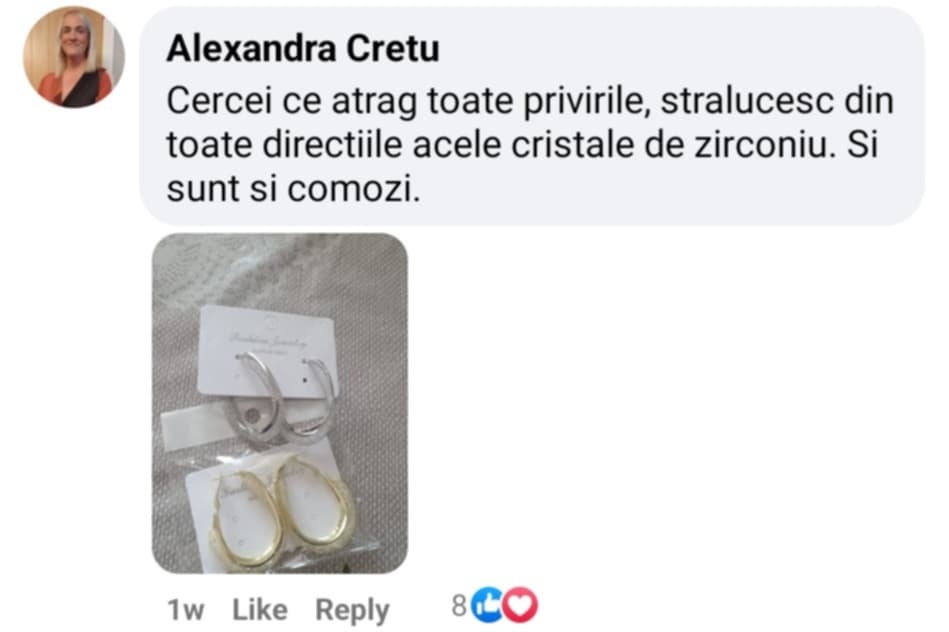Click the blue thumbs-up reaction icon
This screenshot has width=949, height=632.
point(487,605)
